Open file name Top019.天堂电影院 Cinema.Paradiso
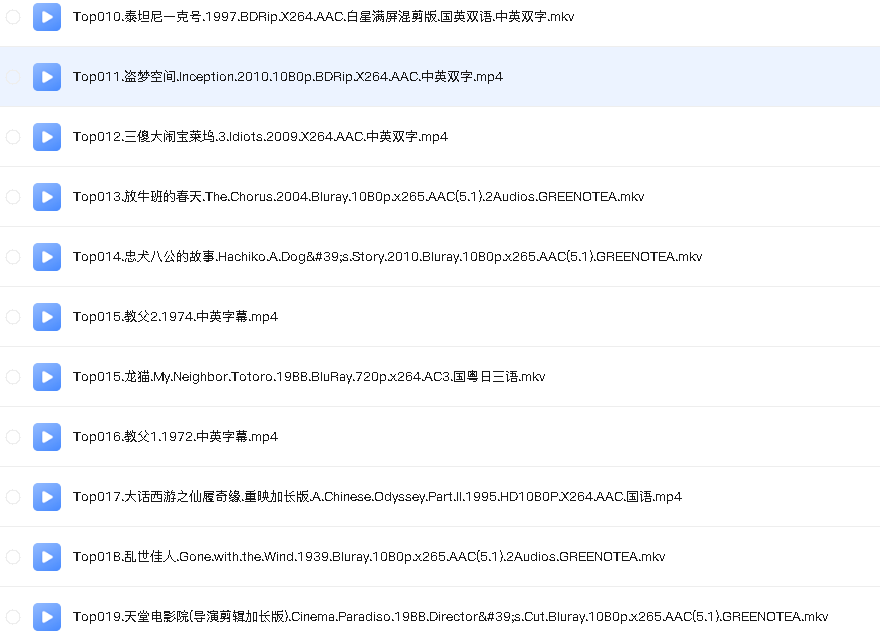 [450, 617]
